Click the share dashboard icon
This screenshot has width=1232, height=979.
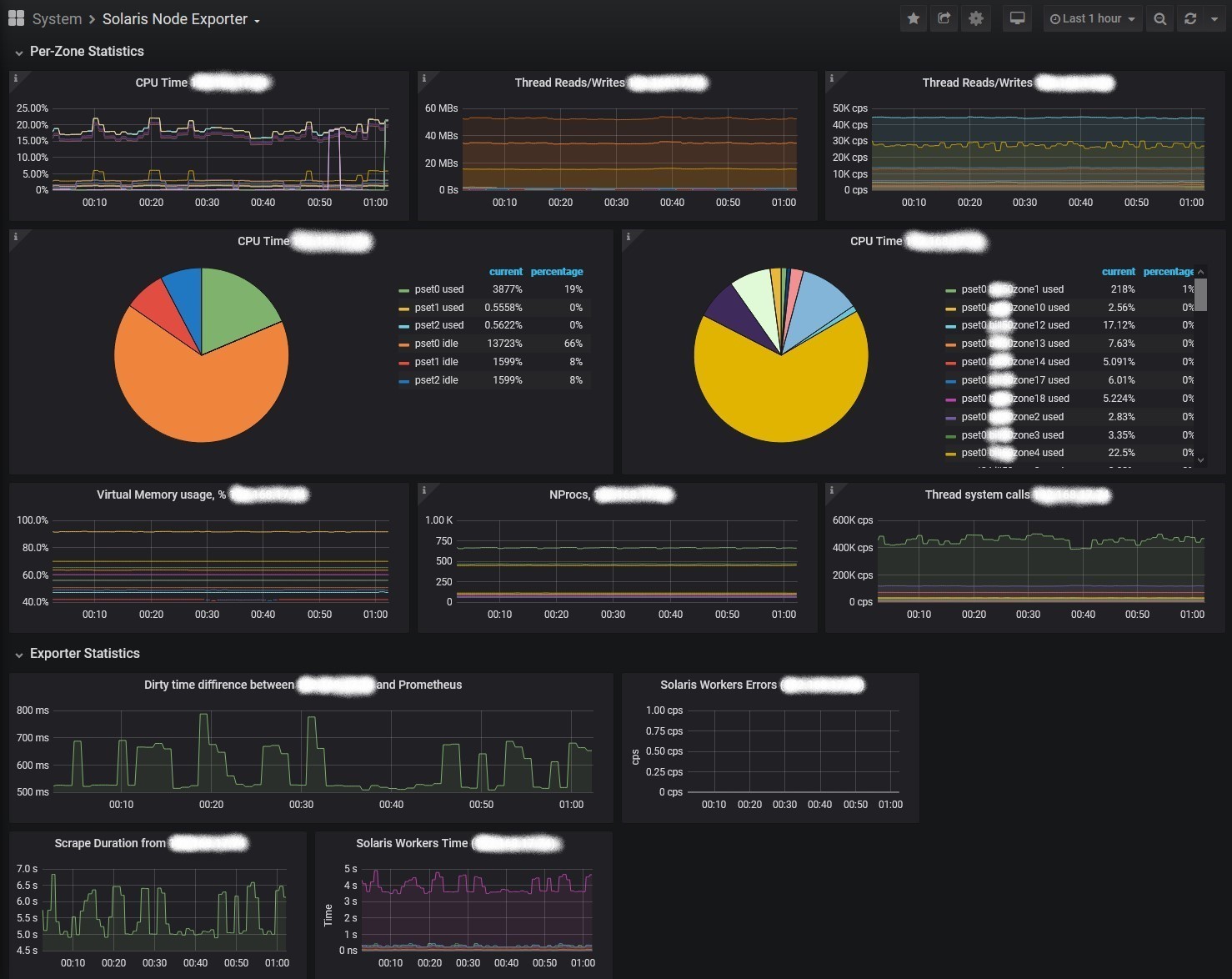pyautogui.click(x=944, y=18)
